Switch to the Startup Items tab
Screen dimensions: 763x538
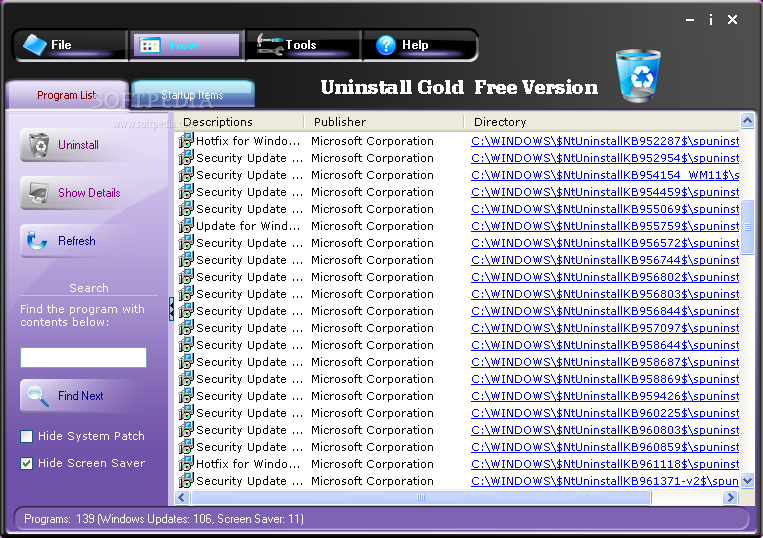tap(192, 94)
